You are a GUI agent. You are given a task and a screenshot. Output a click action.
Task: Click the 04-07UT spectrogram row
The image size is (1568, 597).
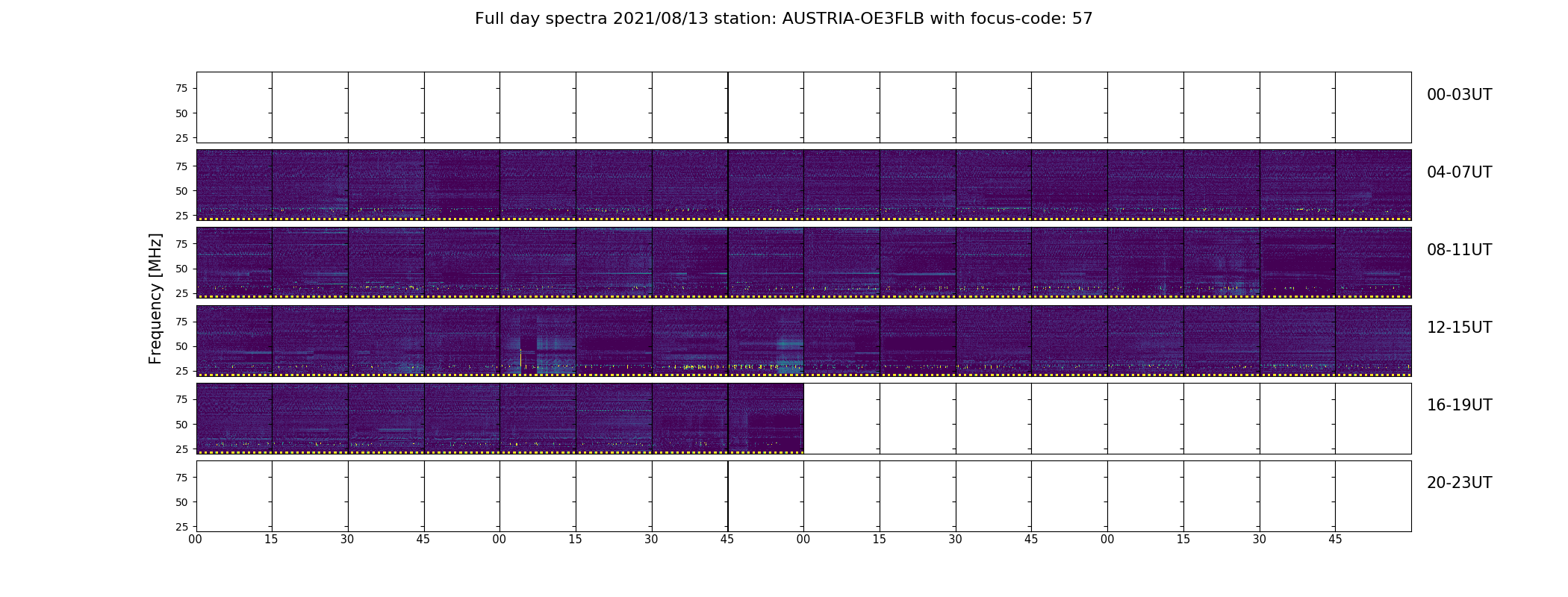(803, 185)
